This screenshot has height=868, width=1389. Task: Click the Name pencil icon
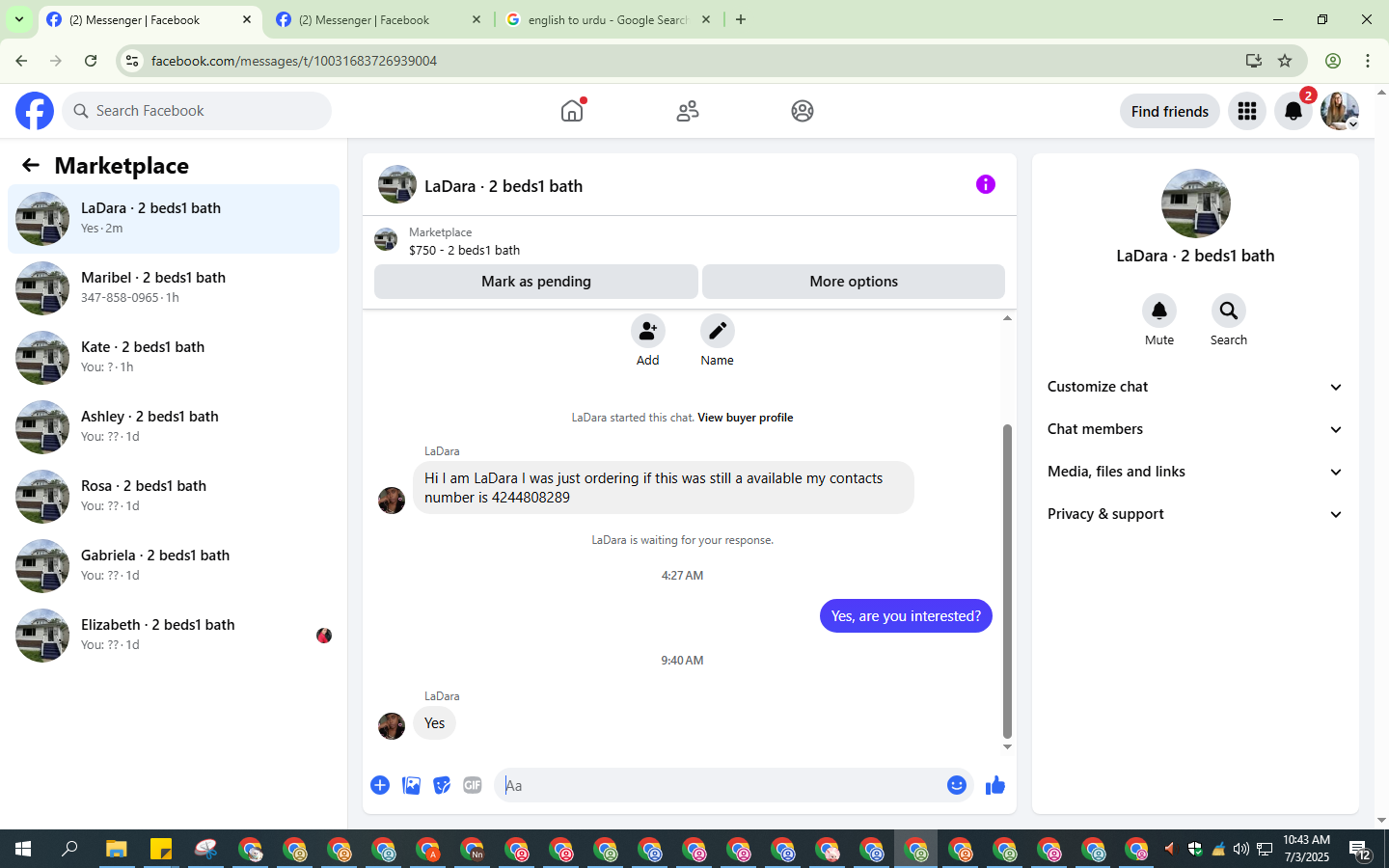(x=718, y=331)
